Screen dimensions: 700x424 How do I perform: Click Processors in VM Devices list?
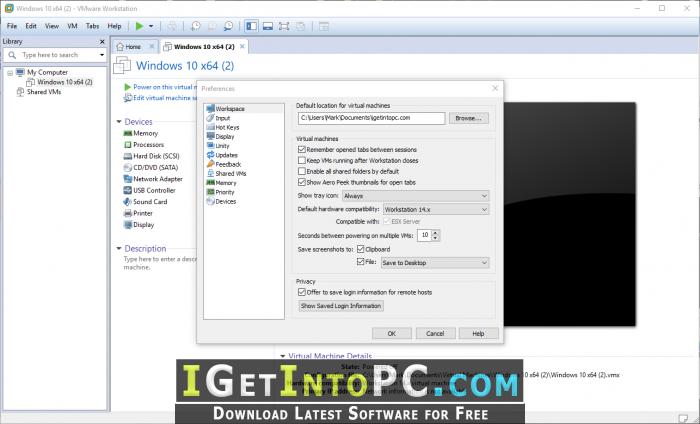pos(144,145)
